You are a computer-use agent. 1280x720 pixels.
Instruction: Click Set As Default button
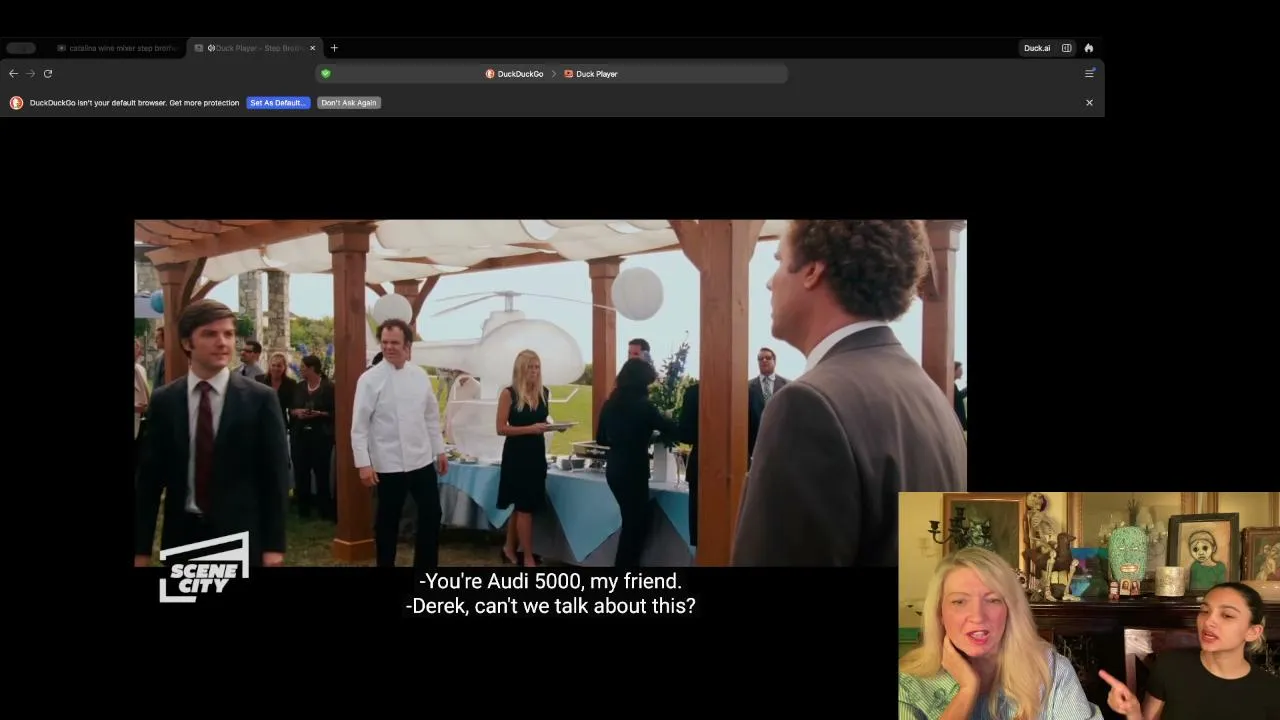[x=278, y=102]
